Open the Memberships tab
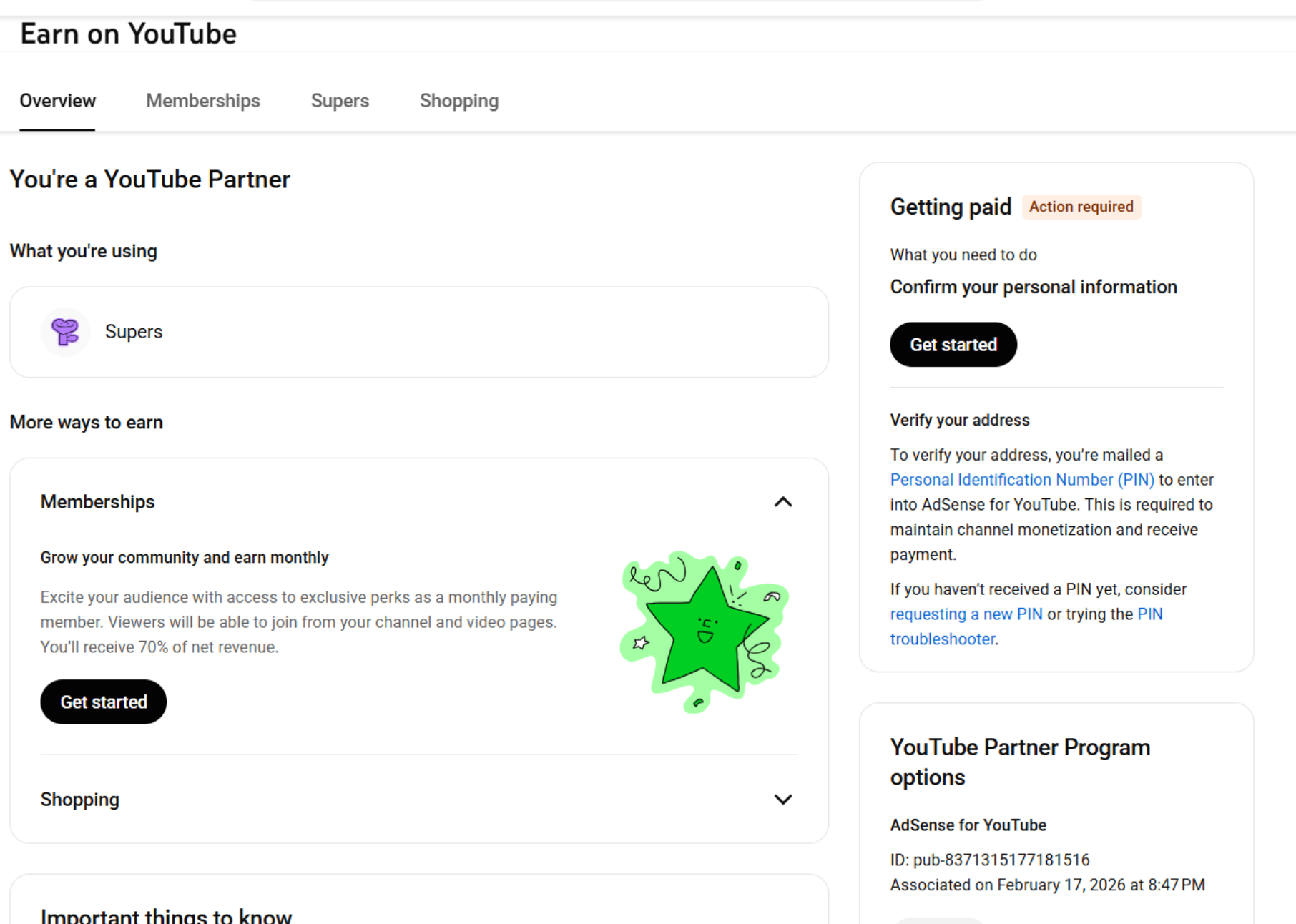Screen dimensions: 1296x924 [x=203, y=101]
